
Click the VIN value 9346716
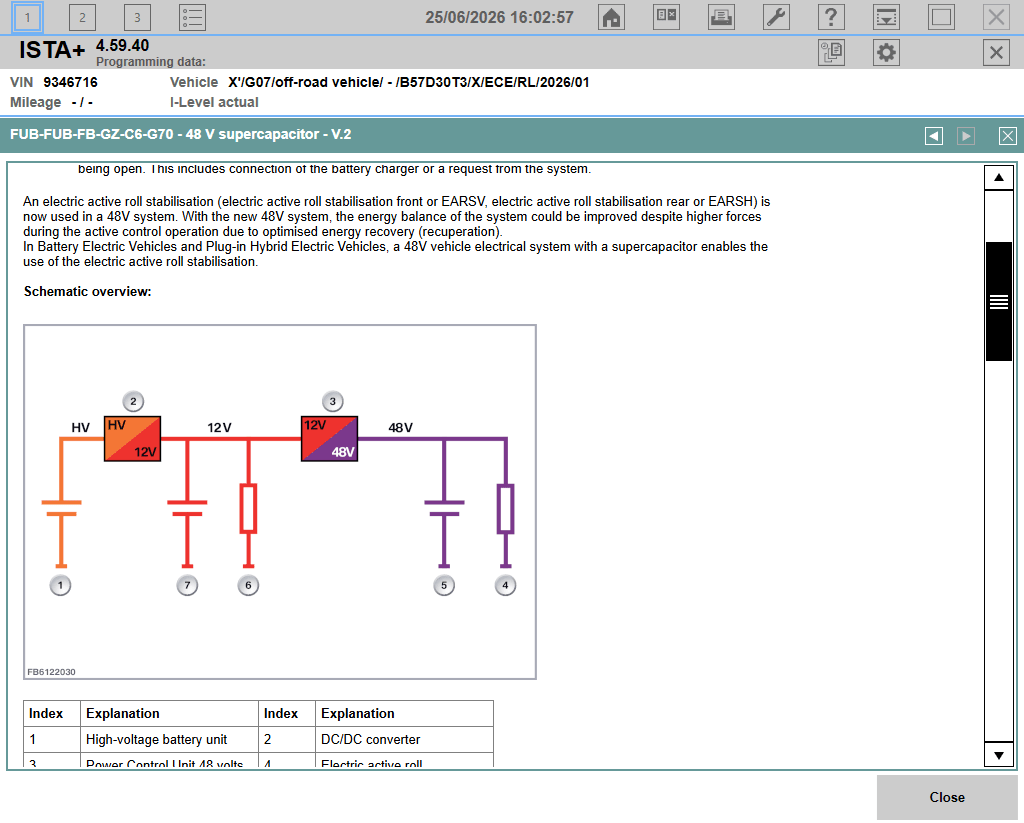click(71, 82)
